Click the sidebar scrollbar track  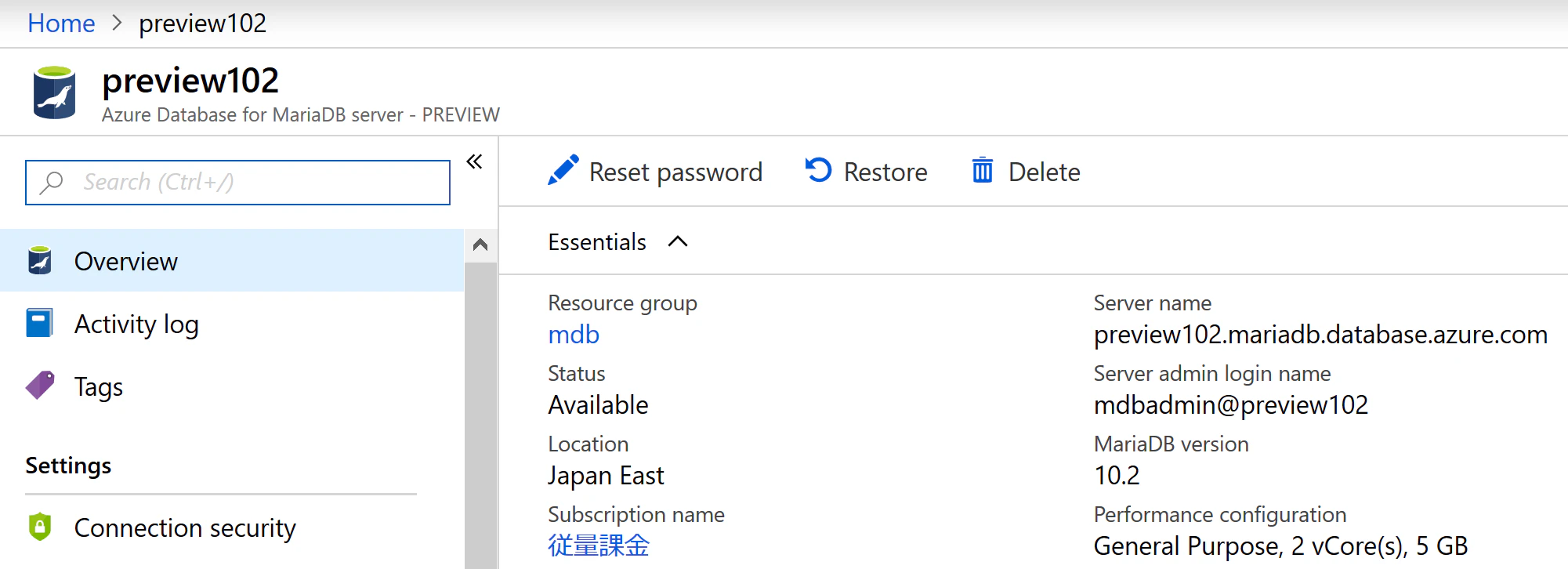[480, 415]
